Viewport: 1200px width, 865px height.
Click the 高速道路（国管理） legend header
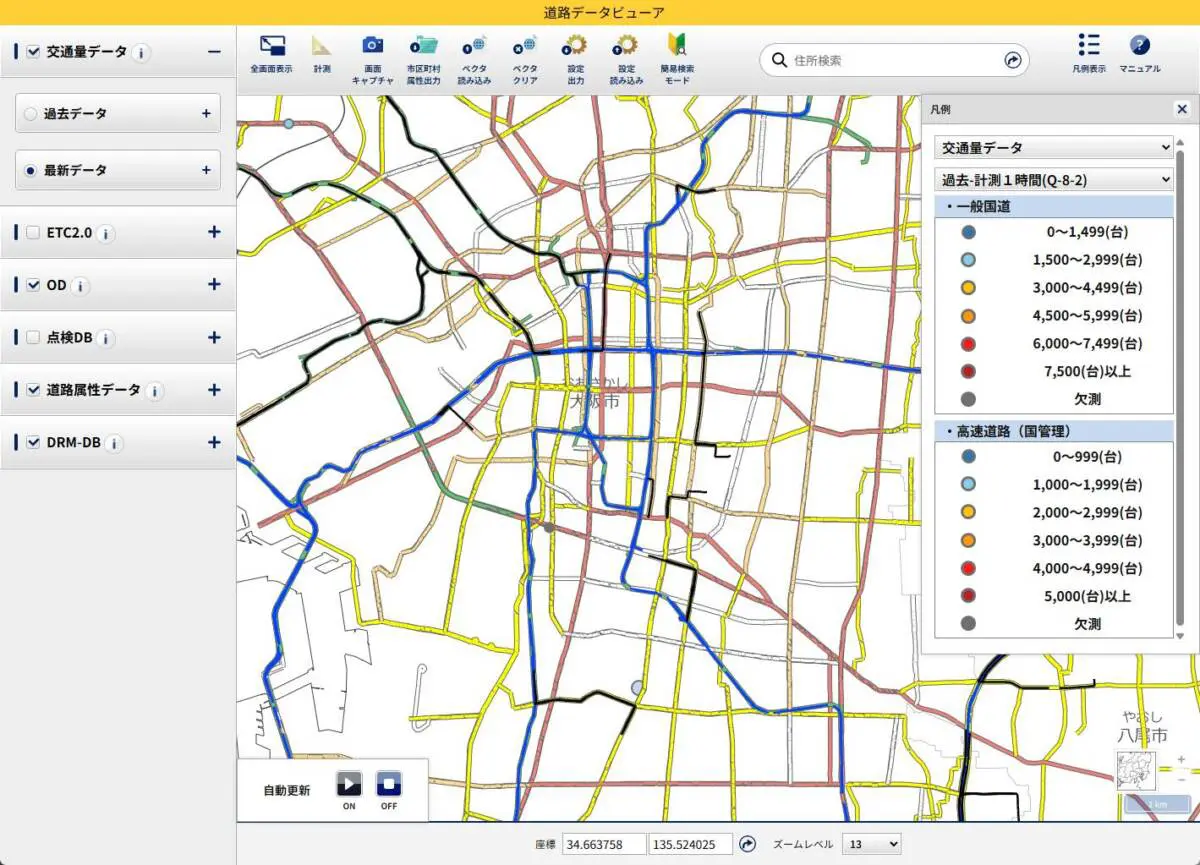coord(1054,431)
